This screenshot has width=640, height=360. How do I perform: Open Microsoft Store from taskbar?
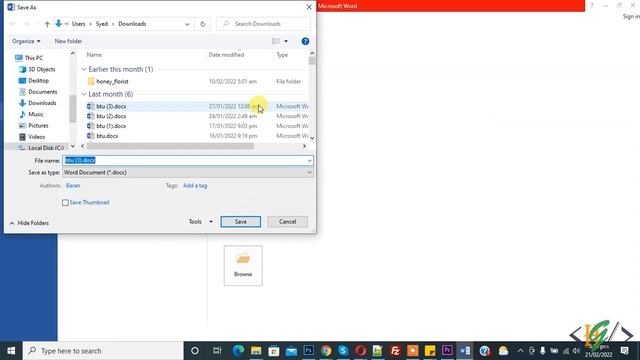click(273, 351)
